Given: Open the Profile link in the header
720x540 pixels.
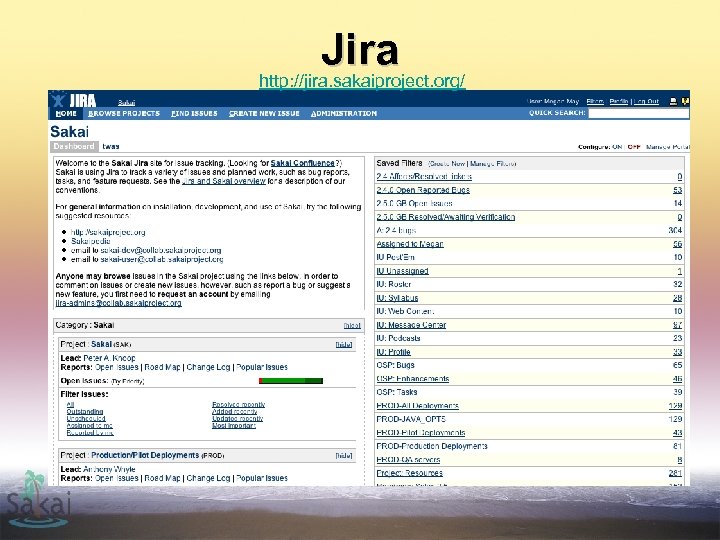Looking at the screenshot, I should pyautogui.click(x=619, y=101).
